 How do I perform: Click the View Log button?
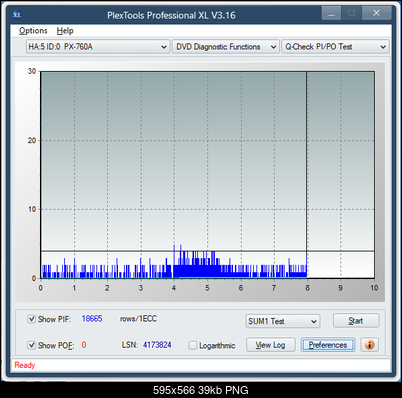point(270,345)
